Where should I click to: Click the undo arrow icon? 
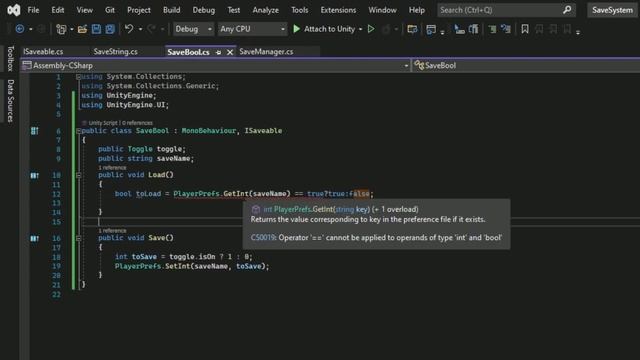point(129,29)
